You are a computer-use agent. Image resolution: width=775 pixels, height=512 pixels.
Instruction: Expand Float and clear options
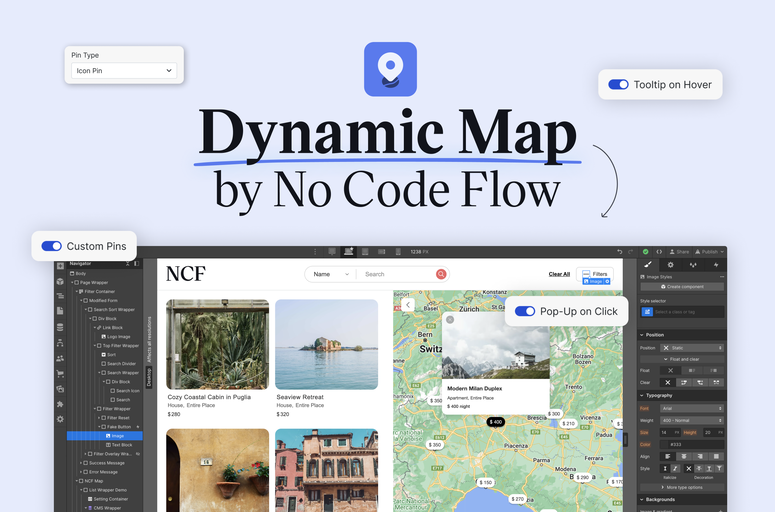tap(682, 359)
